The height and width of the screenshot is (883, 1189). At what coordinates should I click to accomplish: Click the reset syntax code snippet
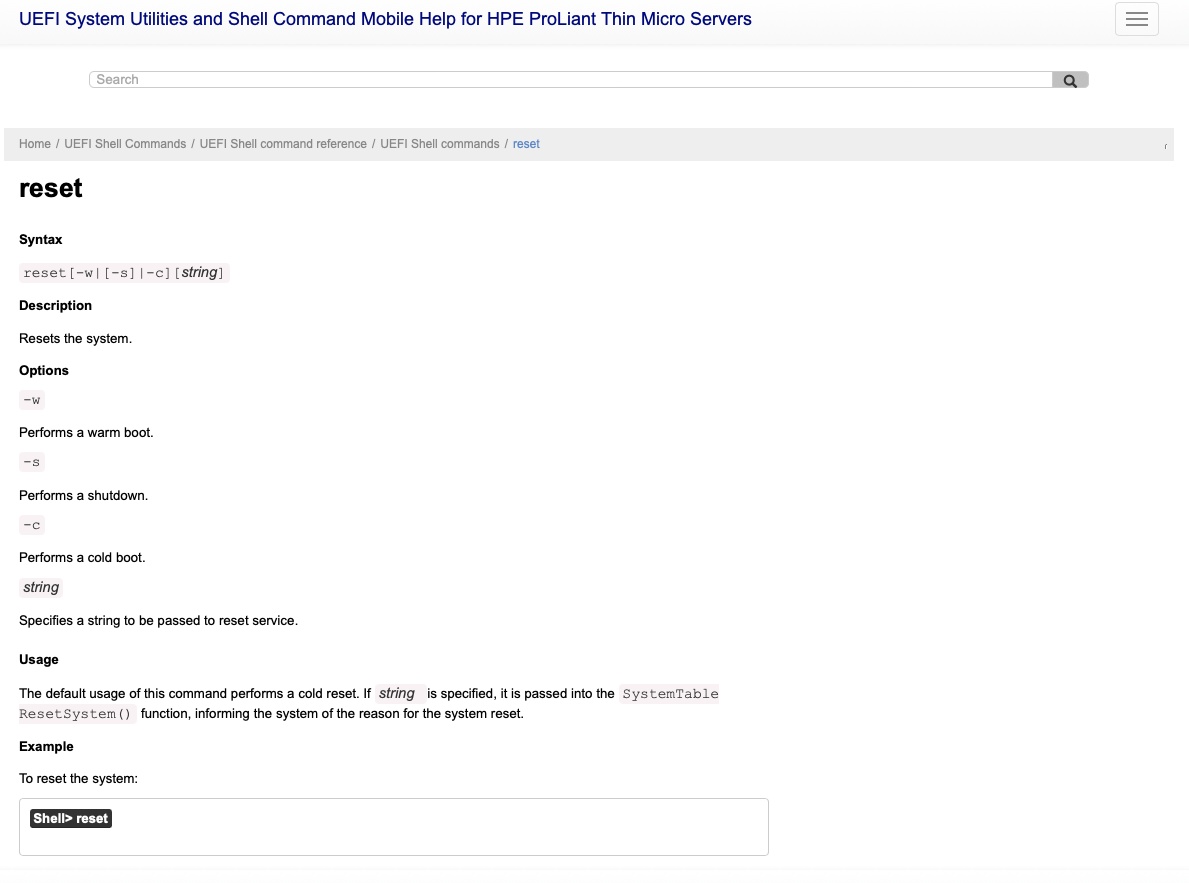(x=124, y=272)
